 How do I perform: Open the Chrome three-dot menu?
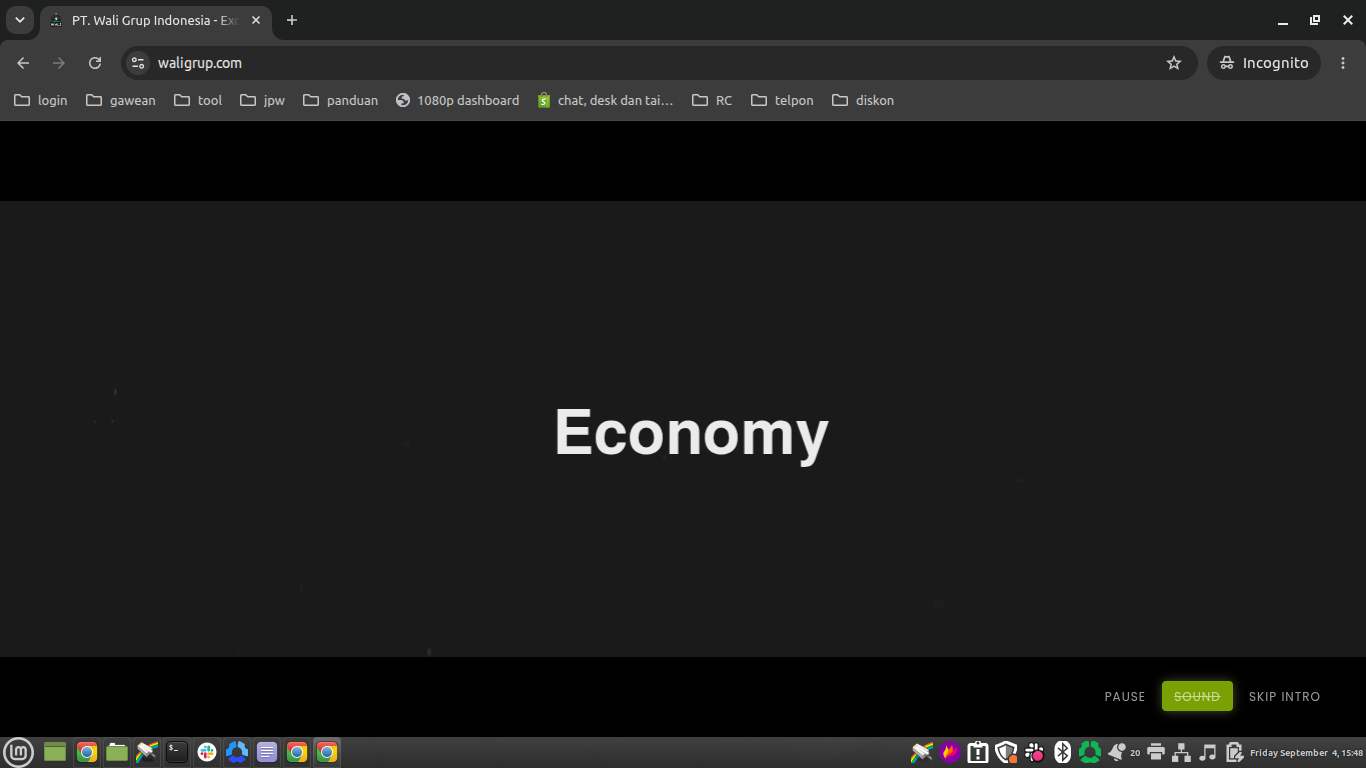(1343, 63)
